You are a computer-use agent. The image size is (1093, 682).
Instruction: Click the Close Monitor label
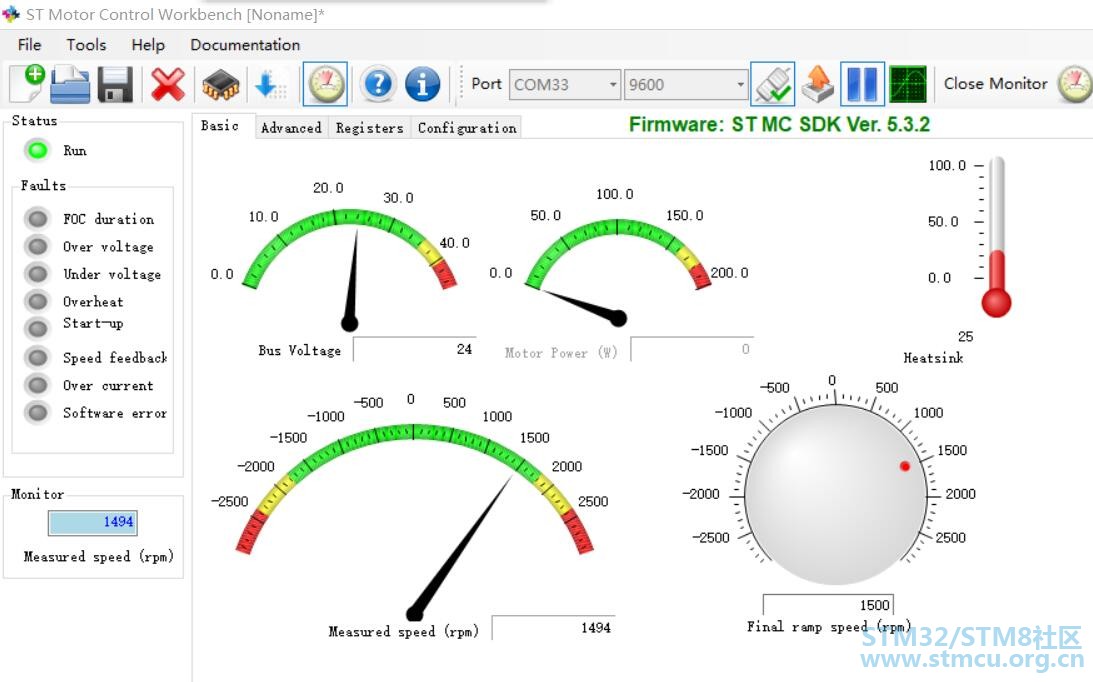tap(995, 84)
